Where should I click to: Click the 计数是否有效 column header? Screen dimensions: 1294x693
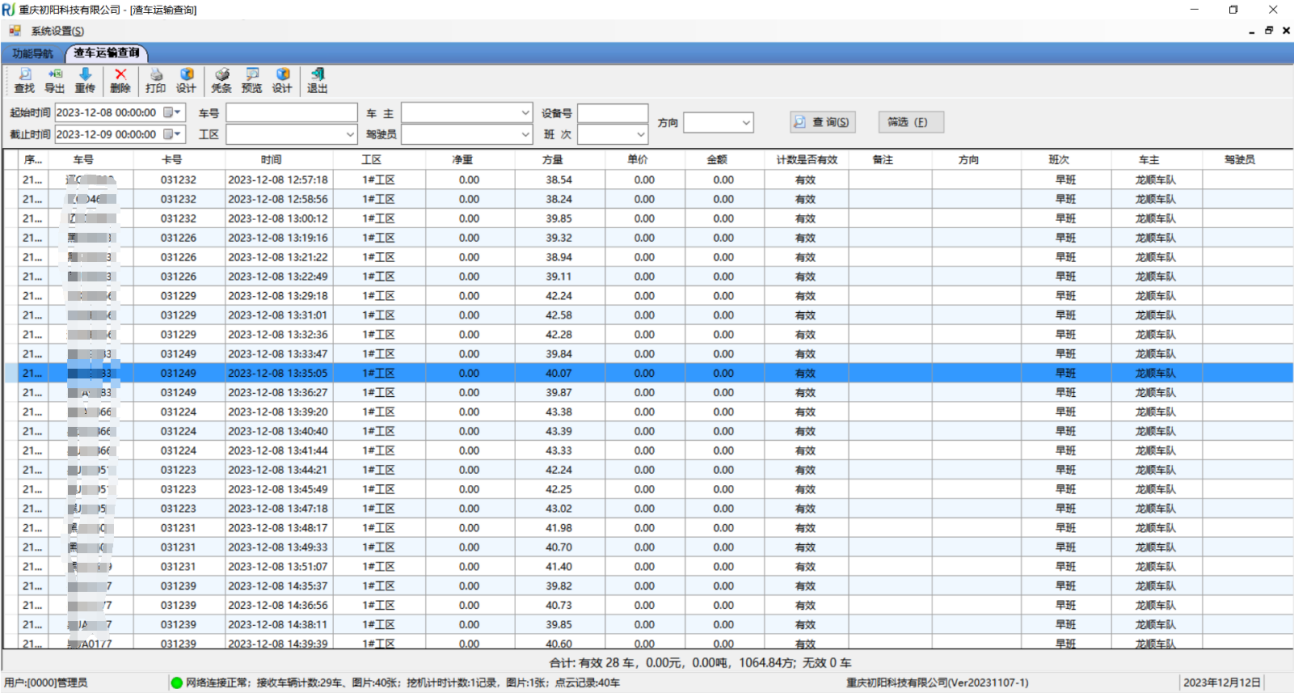coord(805,160)
